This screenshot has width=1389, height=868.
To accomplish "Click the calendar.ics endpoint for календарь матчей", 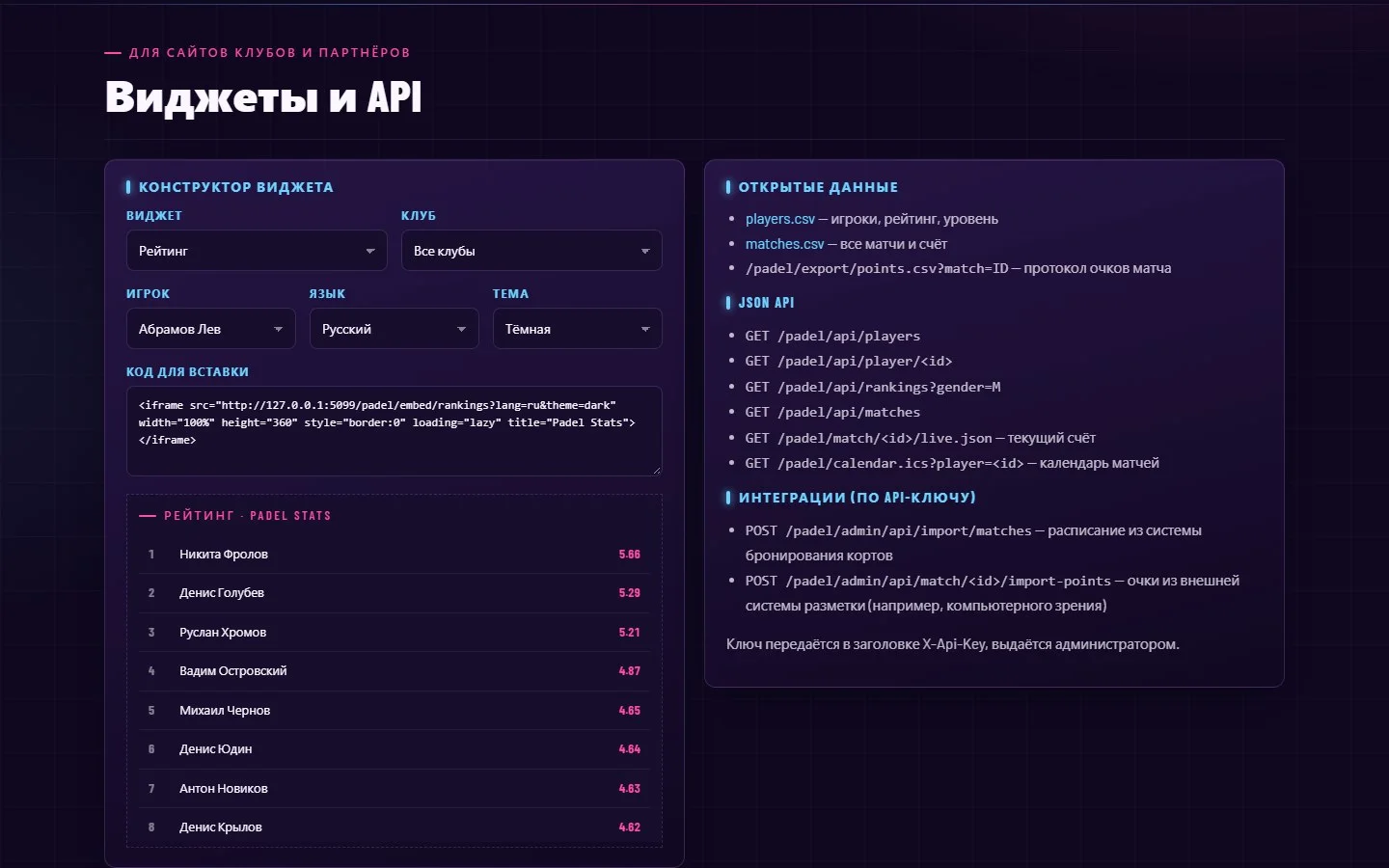I will pyautogui.click(x=885, y=463).
